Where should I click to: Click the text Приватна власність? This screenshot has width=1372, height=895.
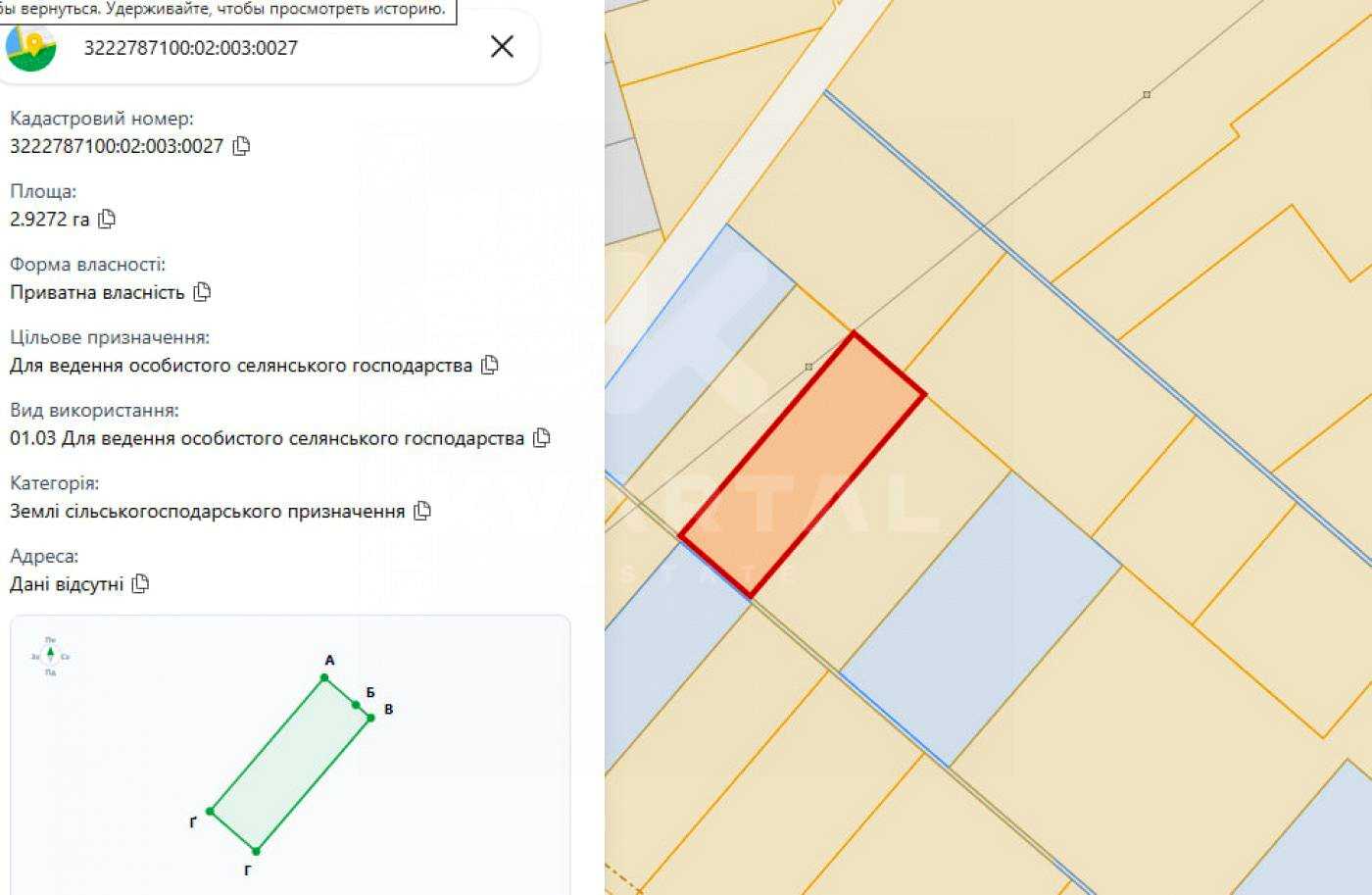pyautogui.click(x=97, y=292)
